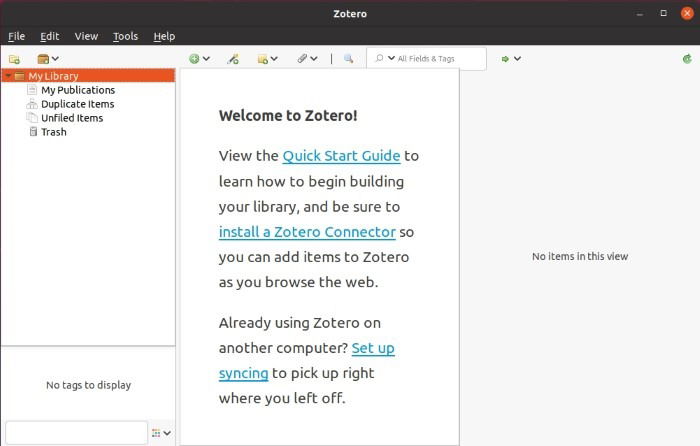Focus the tag filter input field

[76, 433]
